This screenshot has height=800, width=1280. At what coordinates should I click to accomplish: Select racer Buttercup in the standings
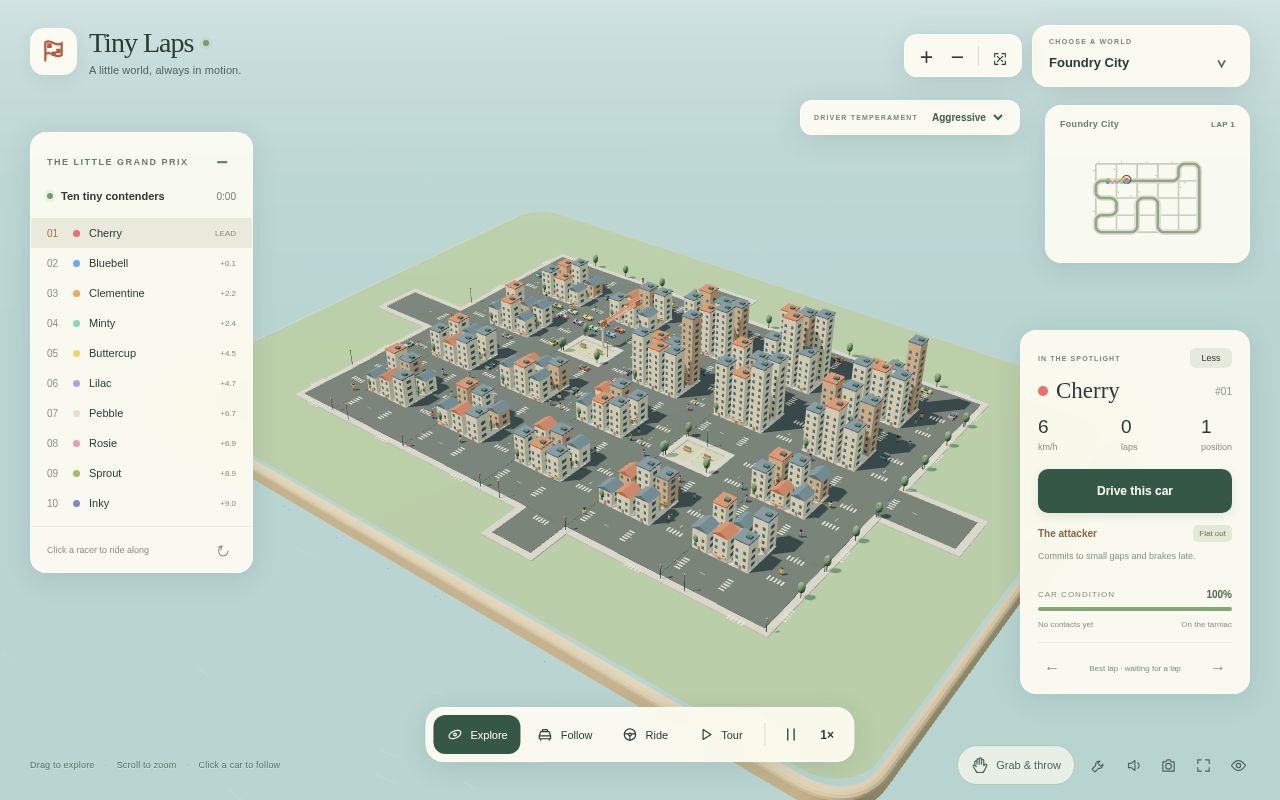tap(141, 353)
